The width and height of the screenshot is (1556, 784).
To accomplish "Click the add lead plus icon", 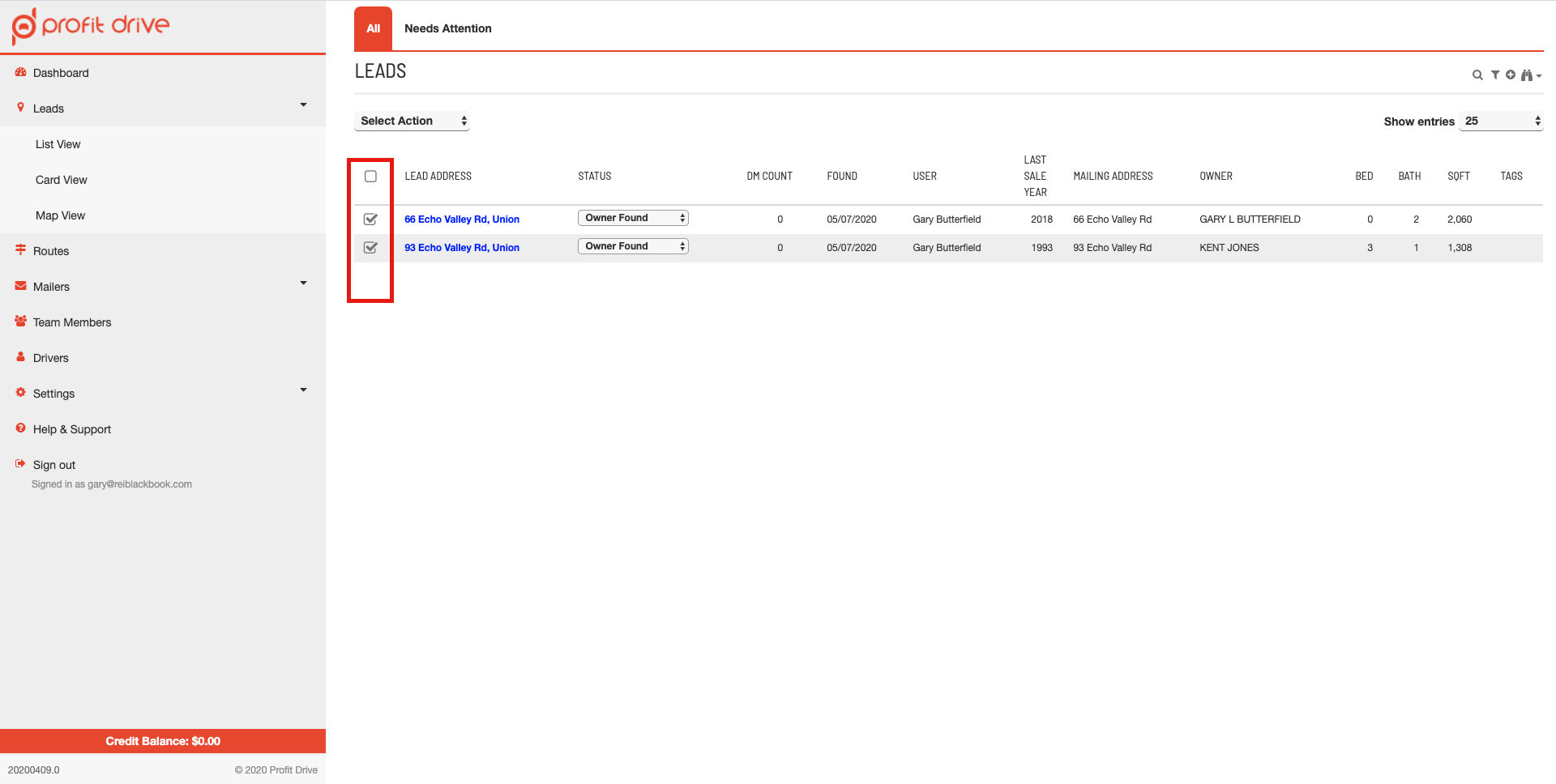I will coord(1511,75).
